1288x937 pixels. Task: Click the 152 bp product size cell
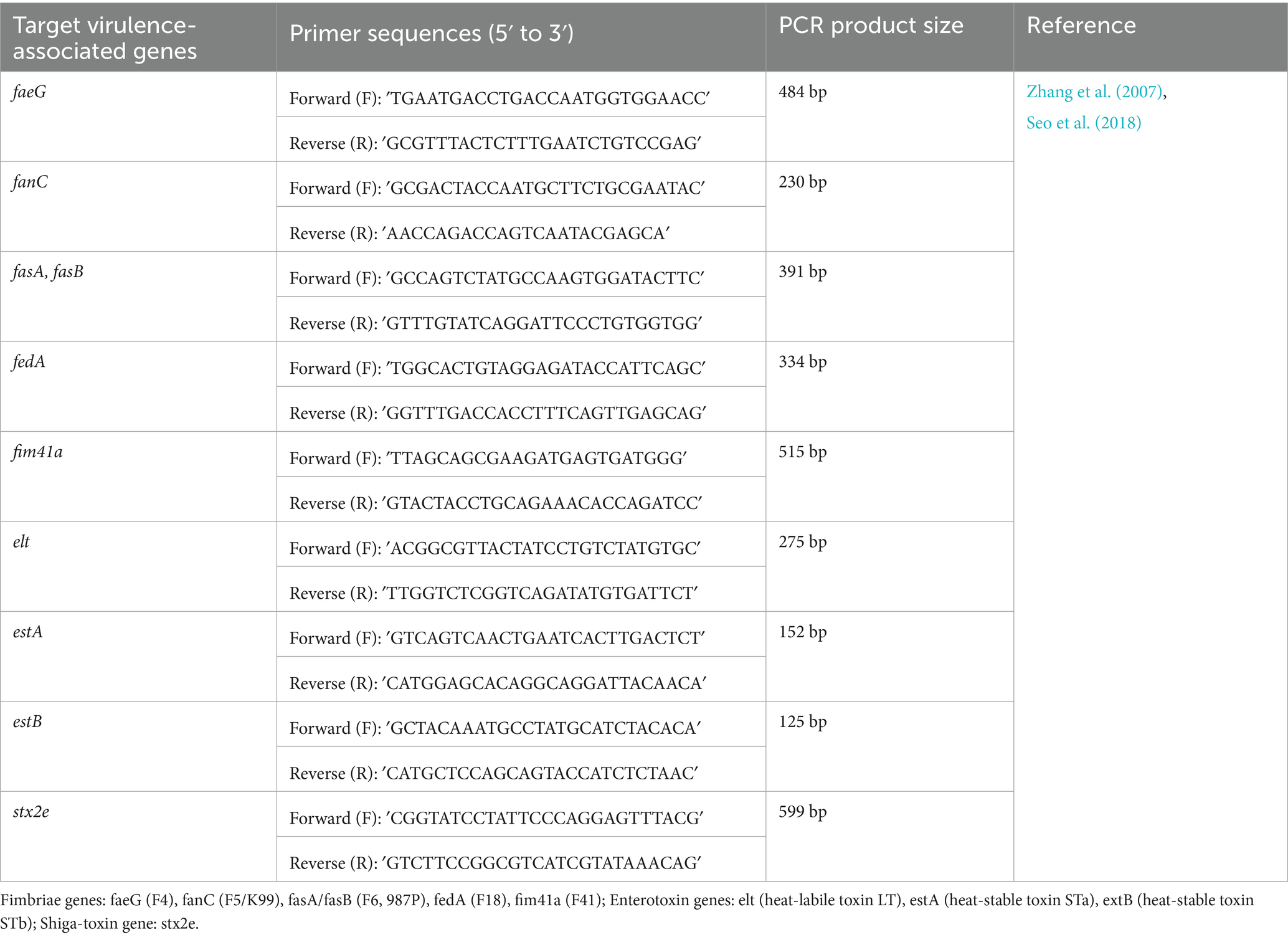pos(802,632)
